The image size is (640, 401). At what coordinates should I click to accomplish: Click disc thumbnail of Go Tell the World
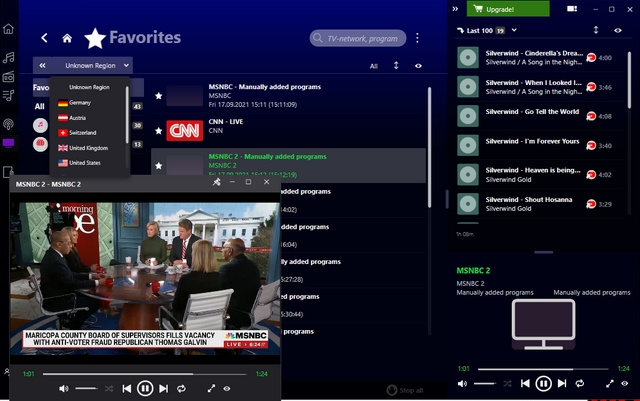pyautogui.click(x=468, y=116)
